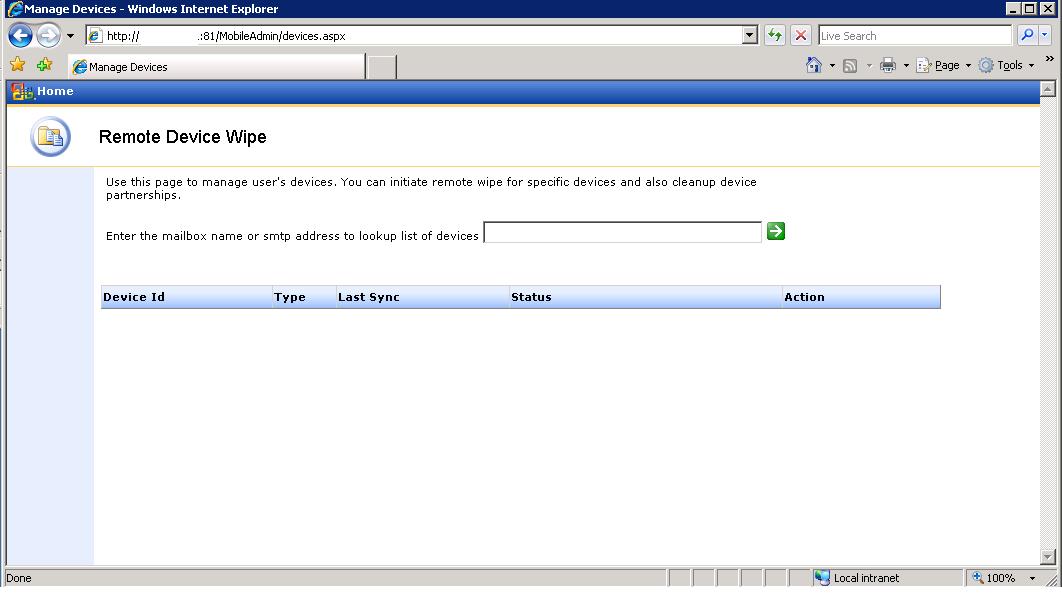Click the browser Back arrow button
The height and width of the screenshot is (600, 1062).
tap(20, 35)
